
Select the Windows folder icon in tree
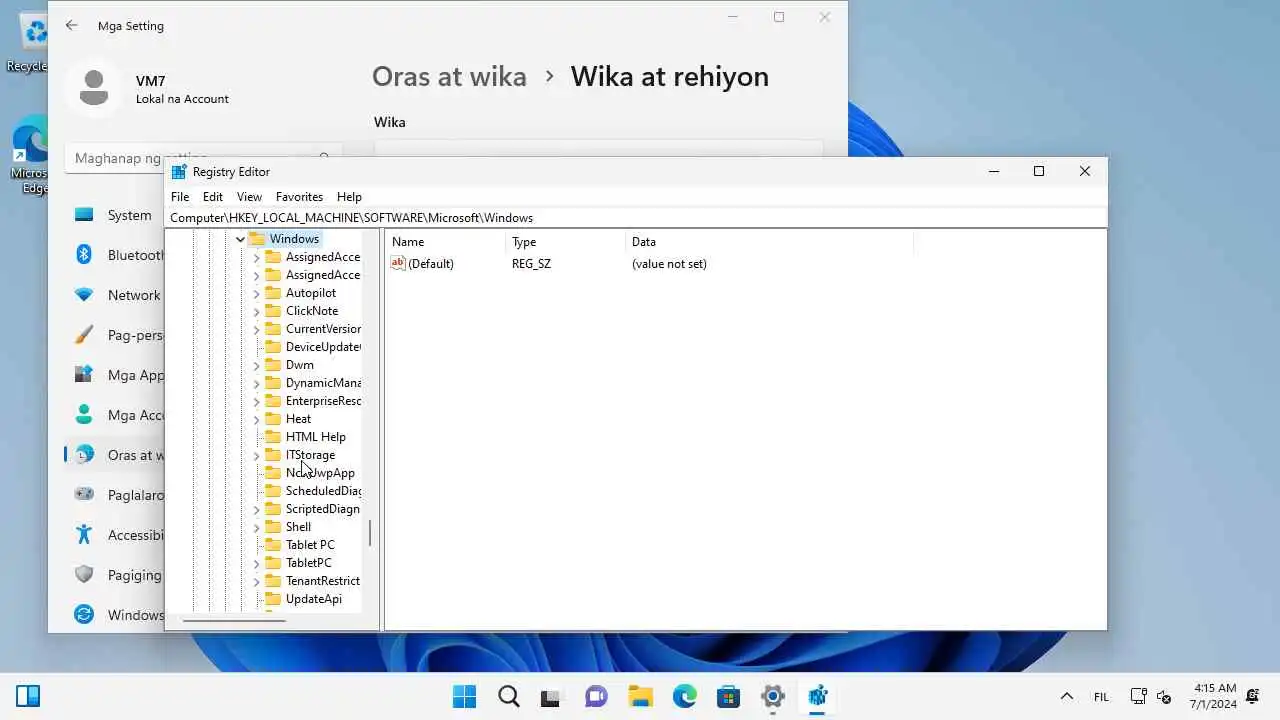click(x=256, y=239)
